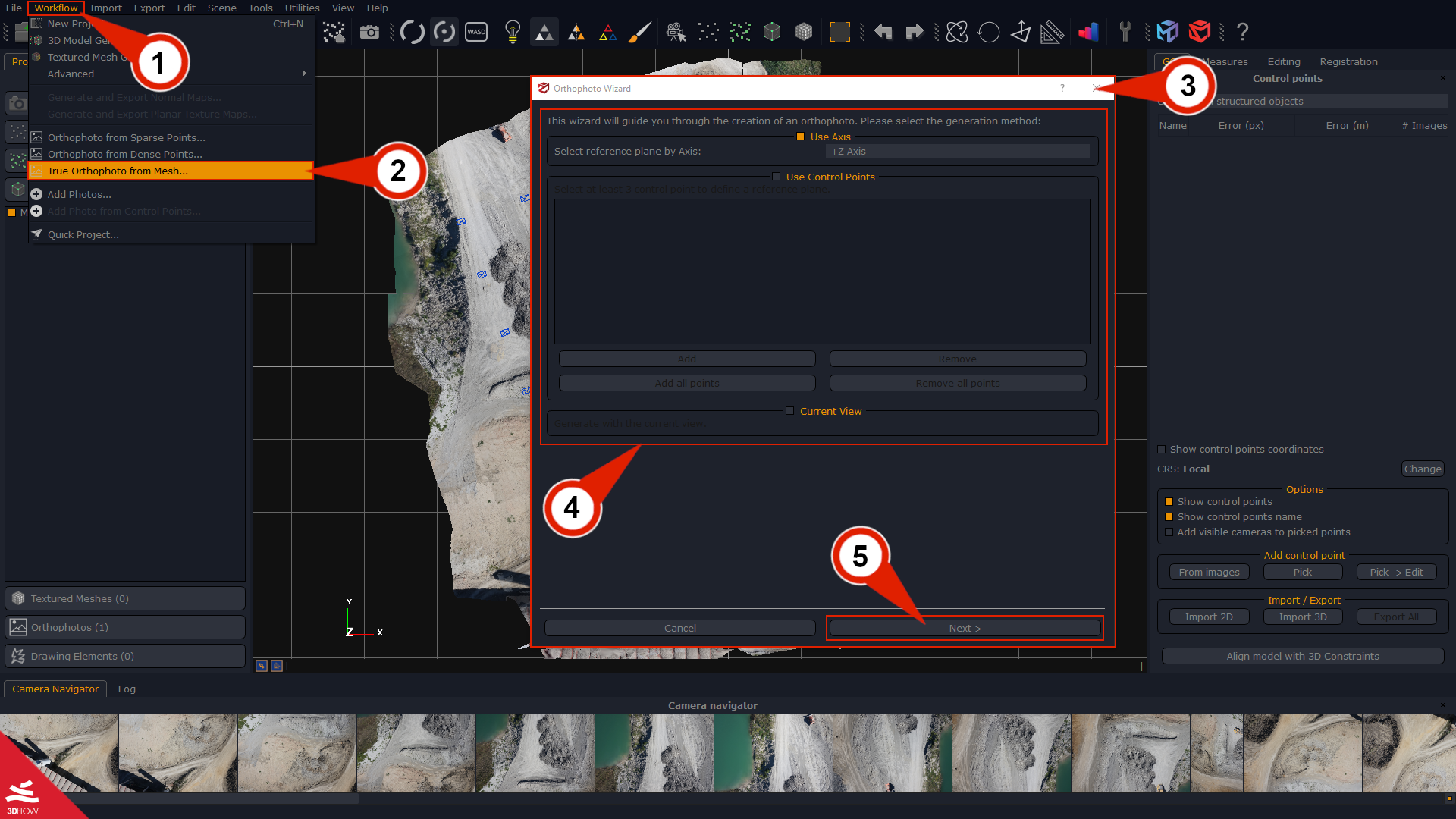Switch to the Editing tab
Image resolution: width=1456 pixels, height=819 pixels.
[1284, 62]
